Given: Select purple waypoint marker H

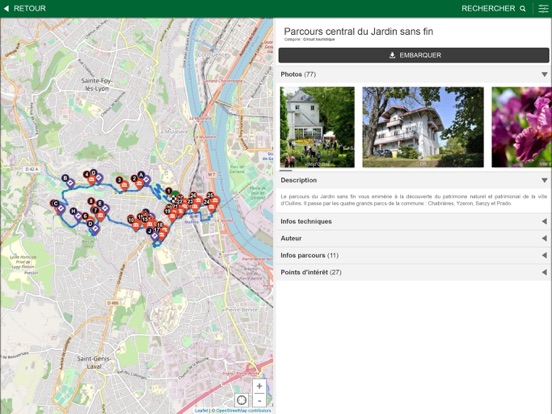Looking at the screenshot, I should [x=78, y=216].
